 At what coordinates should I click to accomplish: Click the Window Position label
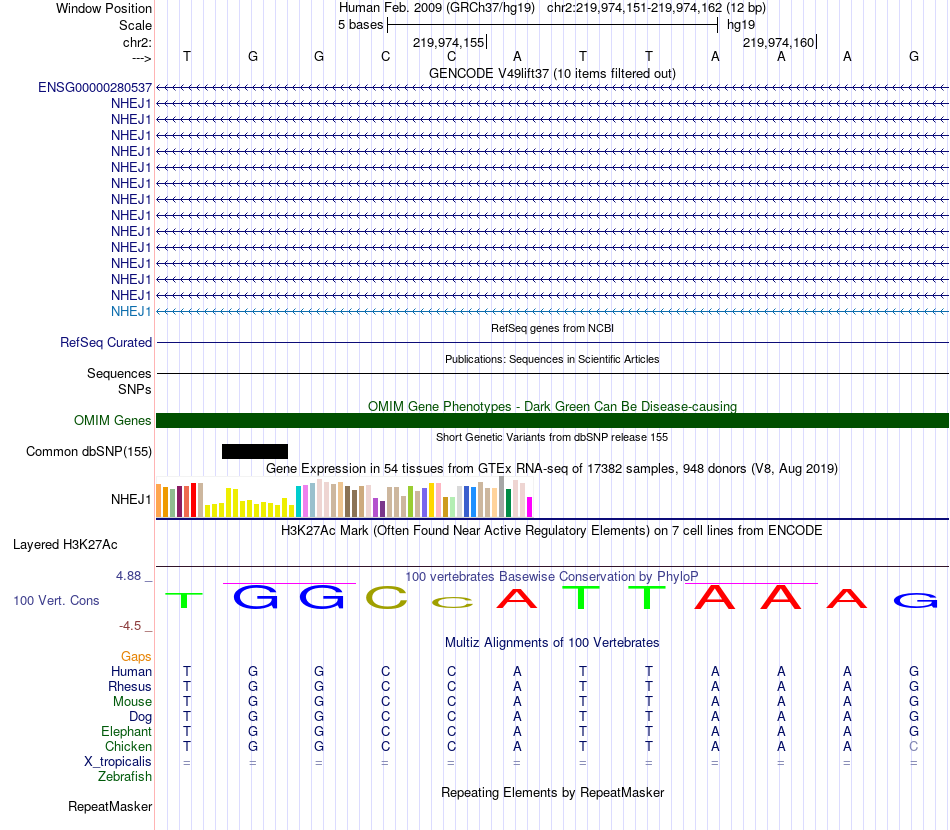click(x=104, y=8)
